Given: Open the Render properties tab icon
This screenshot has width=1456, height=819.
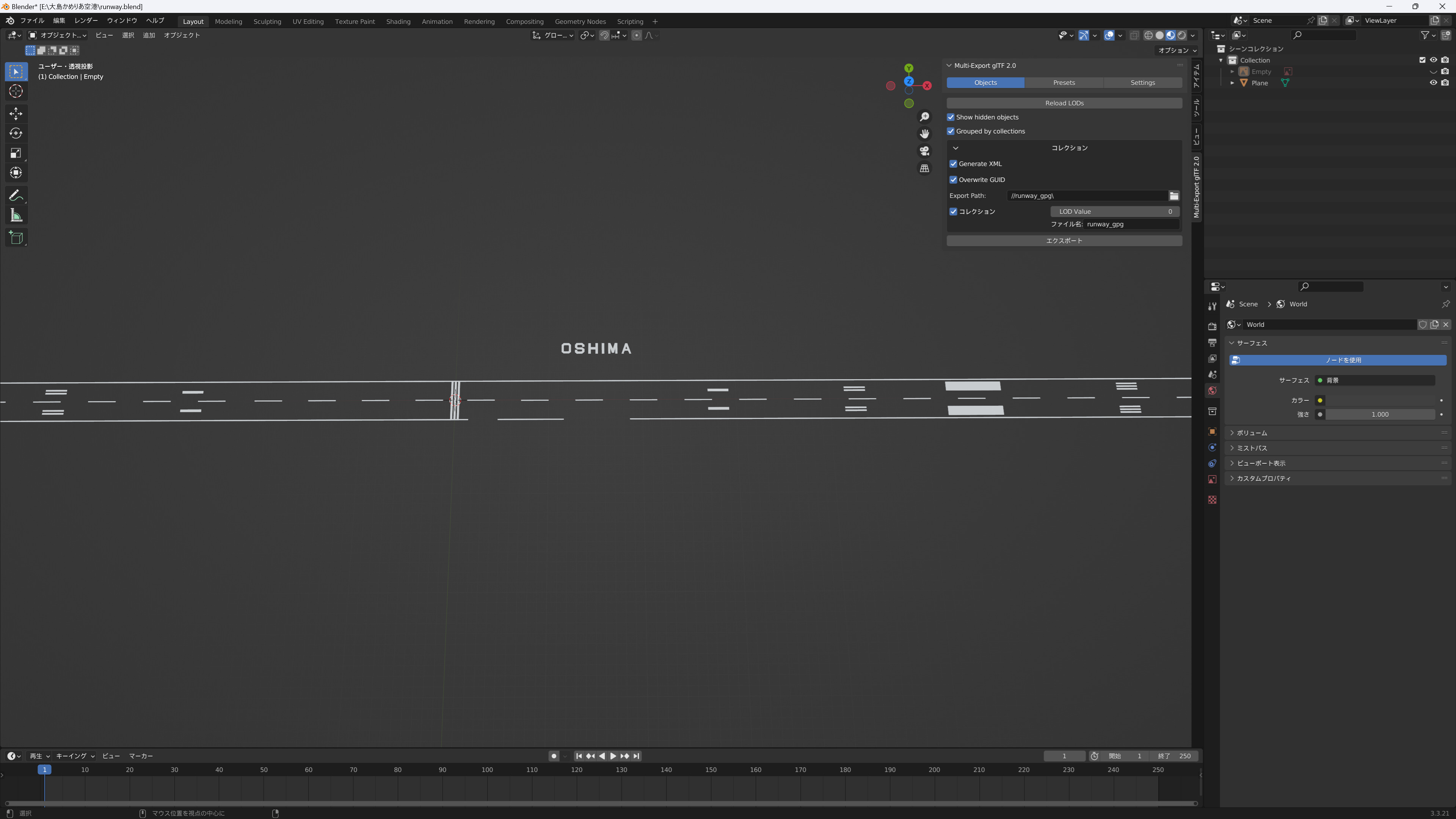Looking at the screenshot, I should tap(1212, 327).
